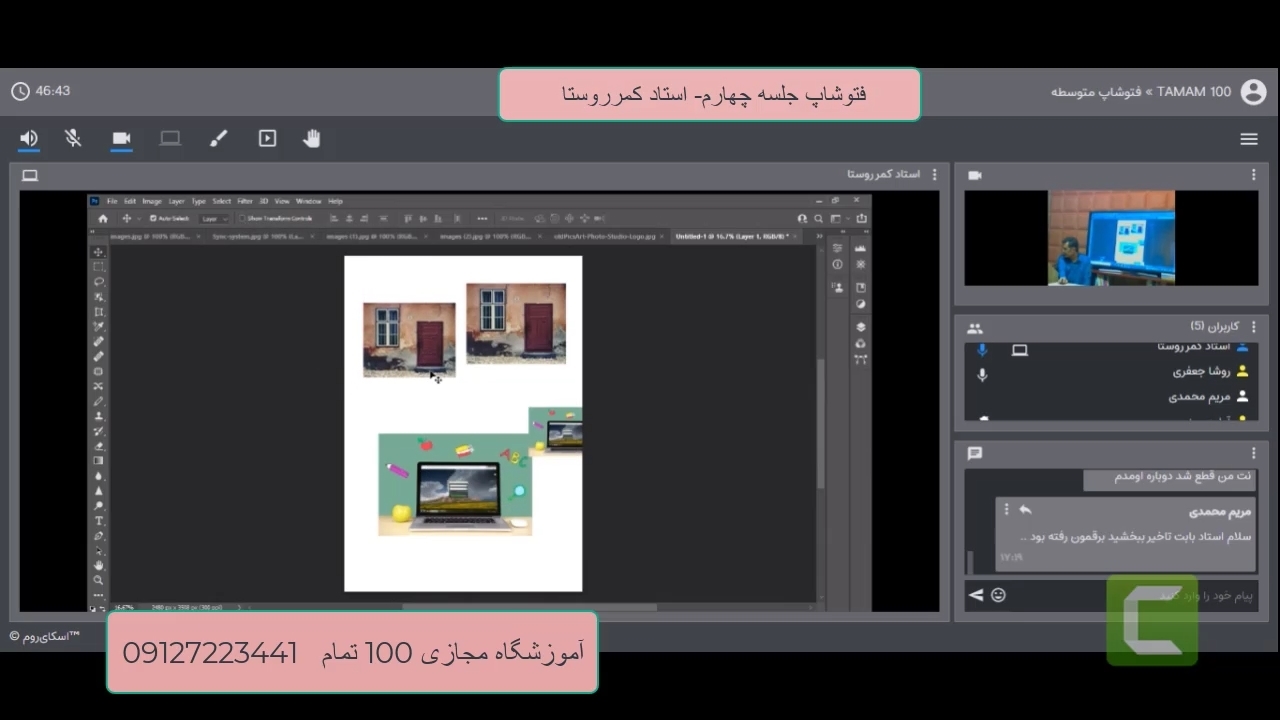Reply to مریم محمدی's message

pyautogui.click(x=1025, y=510)
